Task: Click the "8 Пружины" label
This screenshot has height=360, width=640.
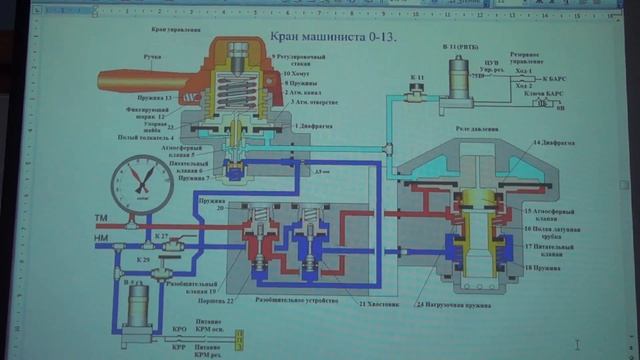Action: [x=301, y=83]
